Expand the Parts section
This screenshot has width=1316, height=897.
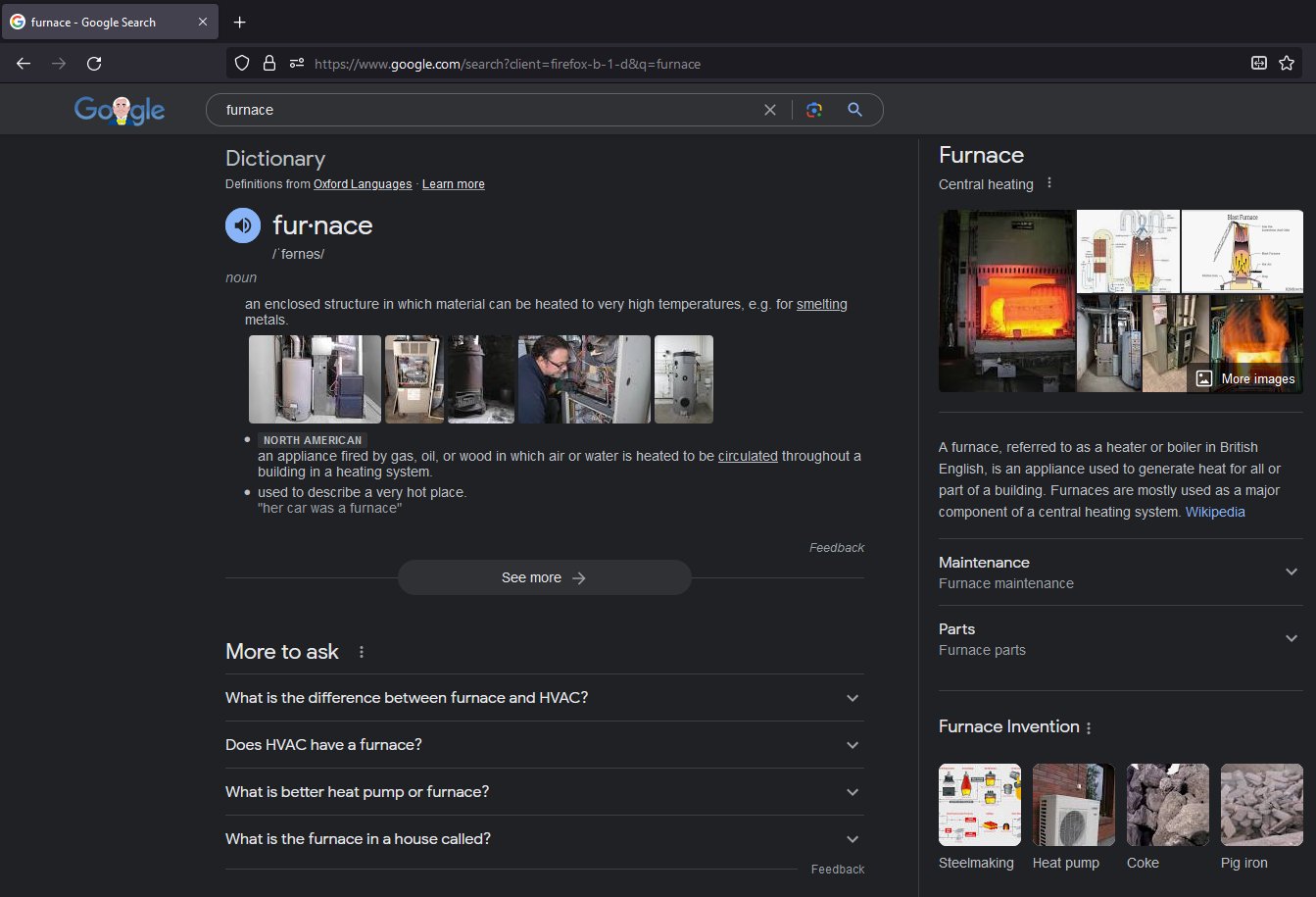pos(1121,639)
